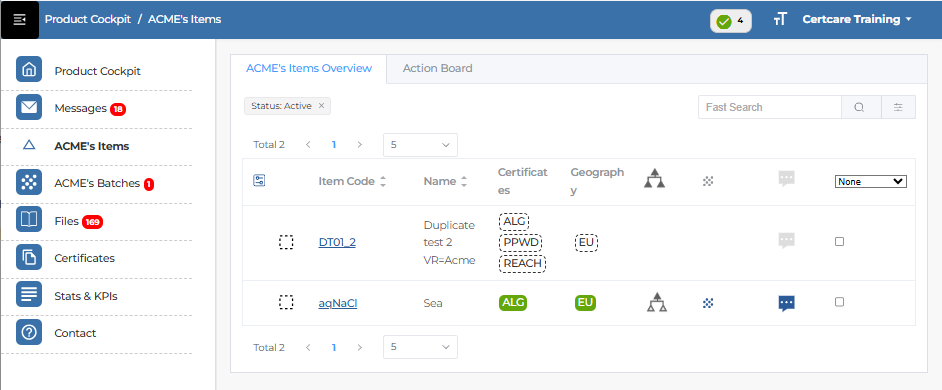Screen dimensions: 942x390
Task: Click page 1 in top pagination
Action: pos(333,144)
